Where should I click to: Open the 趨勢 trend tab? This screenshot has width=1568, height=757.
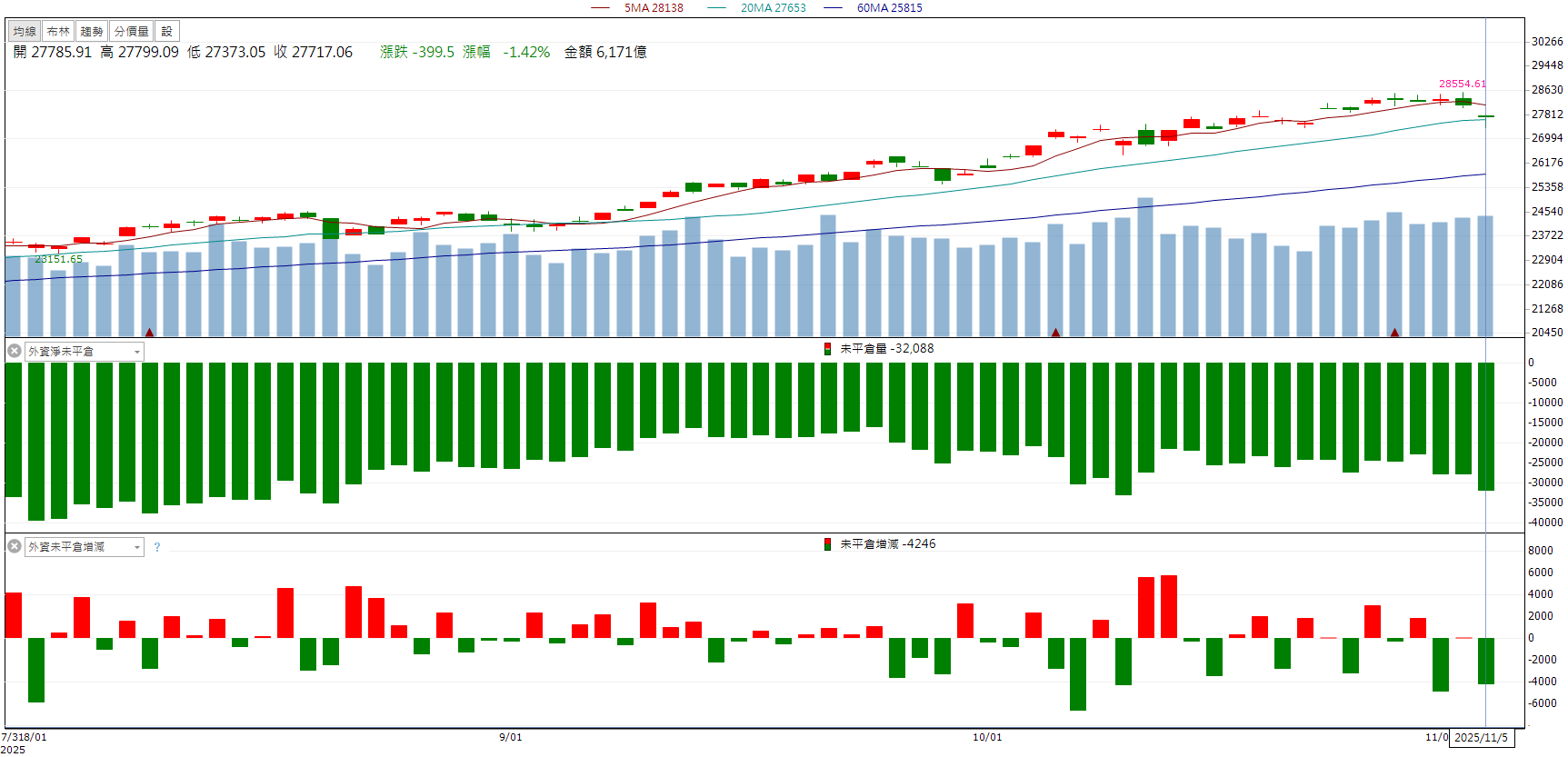pyautogui.click(x=92, y=31)
